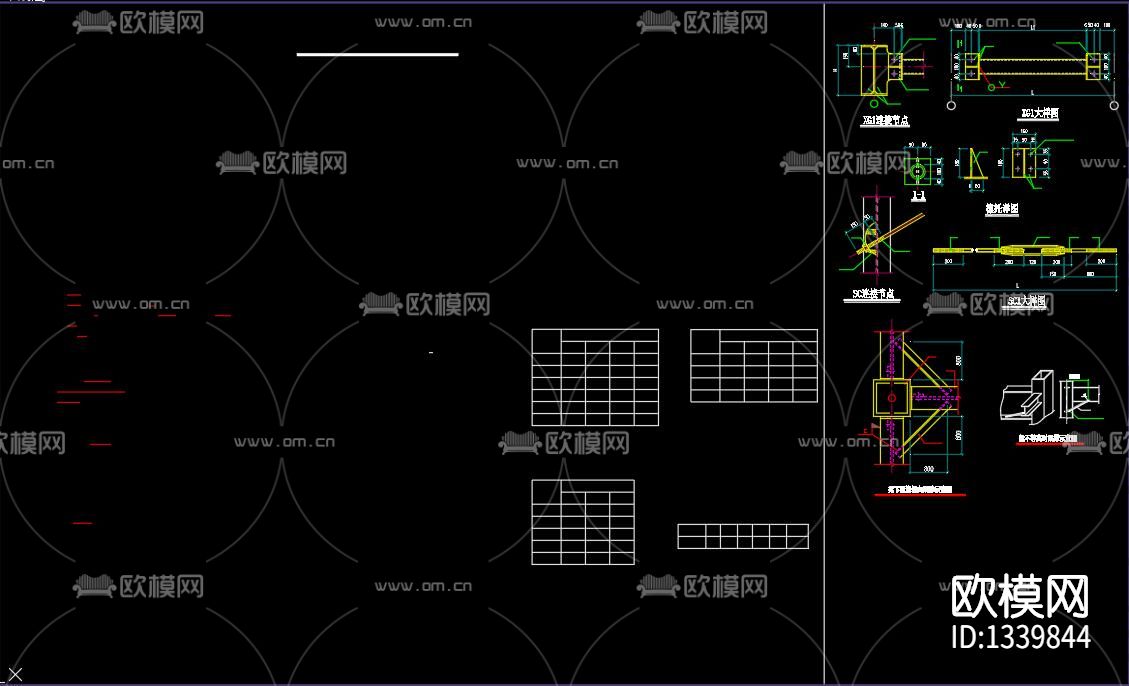Select the XG1连接节点 detail label
Viewport: 1129px width, 686px height.
(x=886, y=121)
